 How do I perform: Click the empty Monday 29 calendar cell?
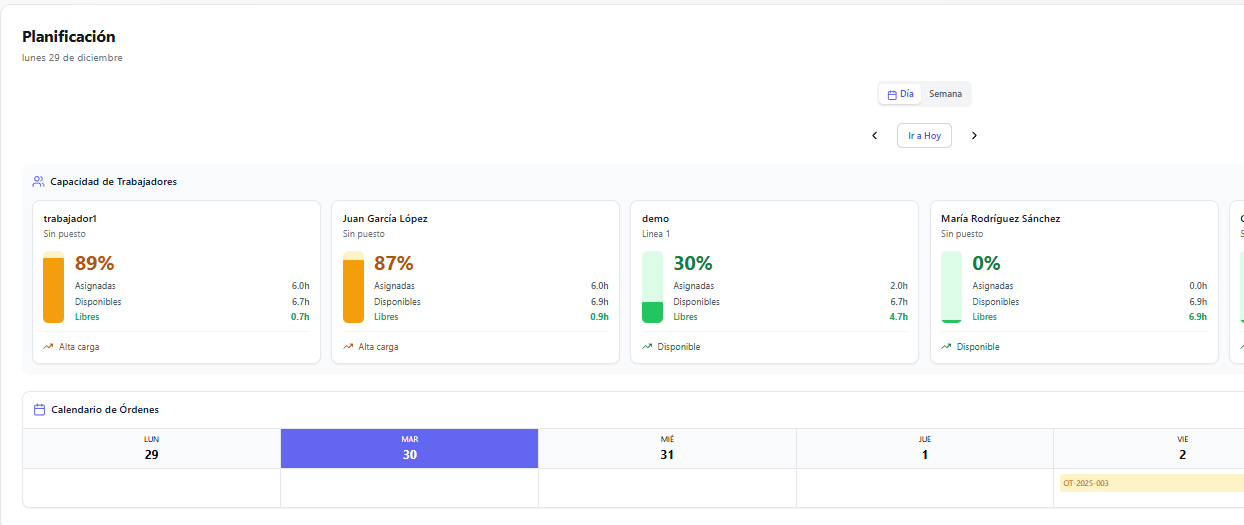point(151,488)
